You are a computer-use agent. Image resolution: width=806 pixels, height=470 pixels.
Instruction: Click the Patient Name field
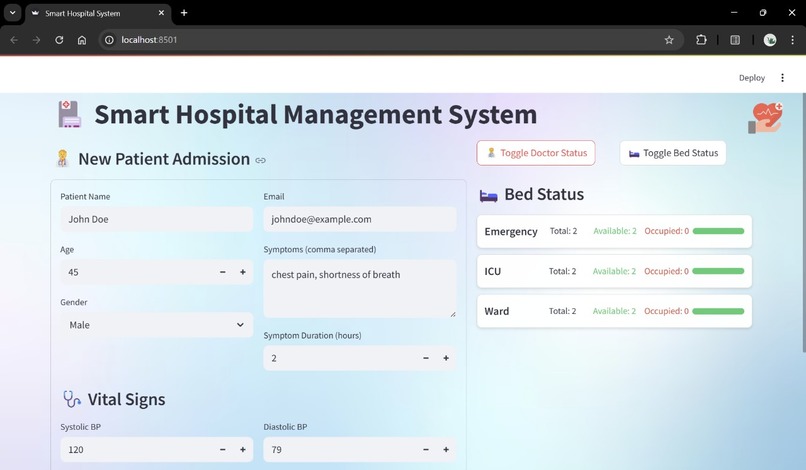coord(156,219)
